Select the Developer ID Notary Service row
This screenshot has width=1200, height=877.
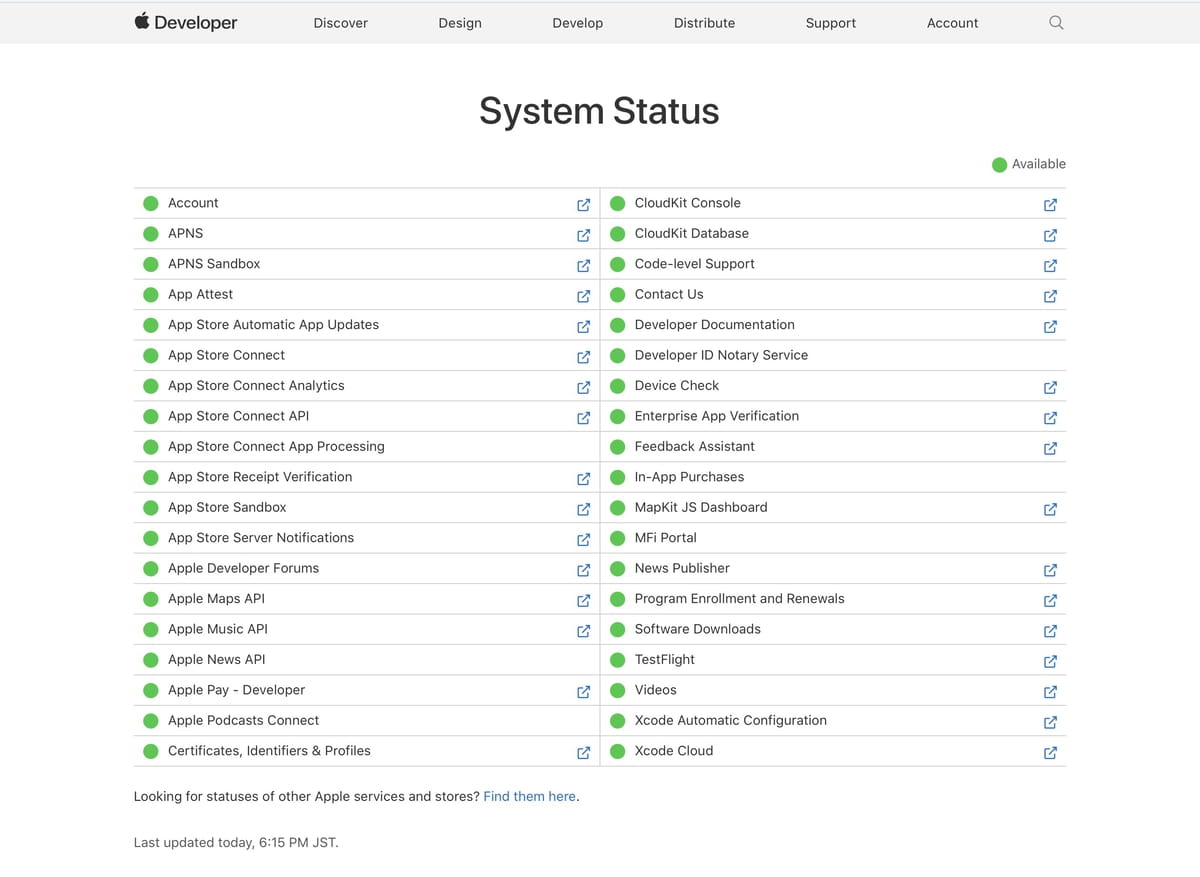coord(833,355)
